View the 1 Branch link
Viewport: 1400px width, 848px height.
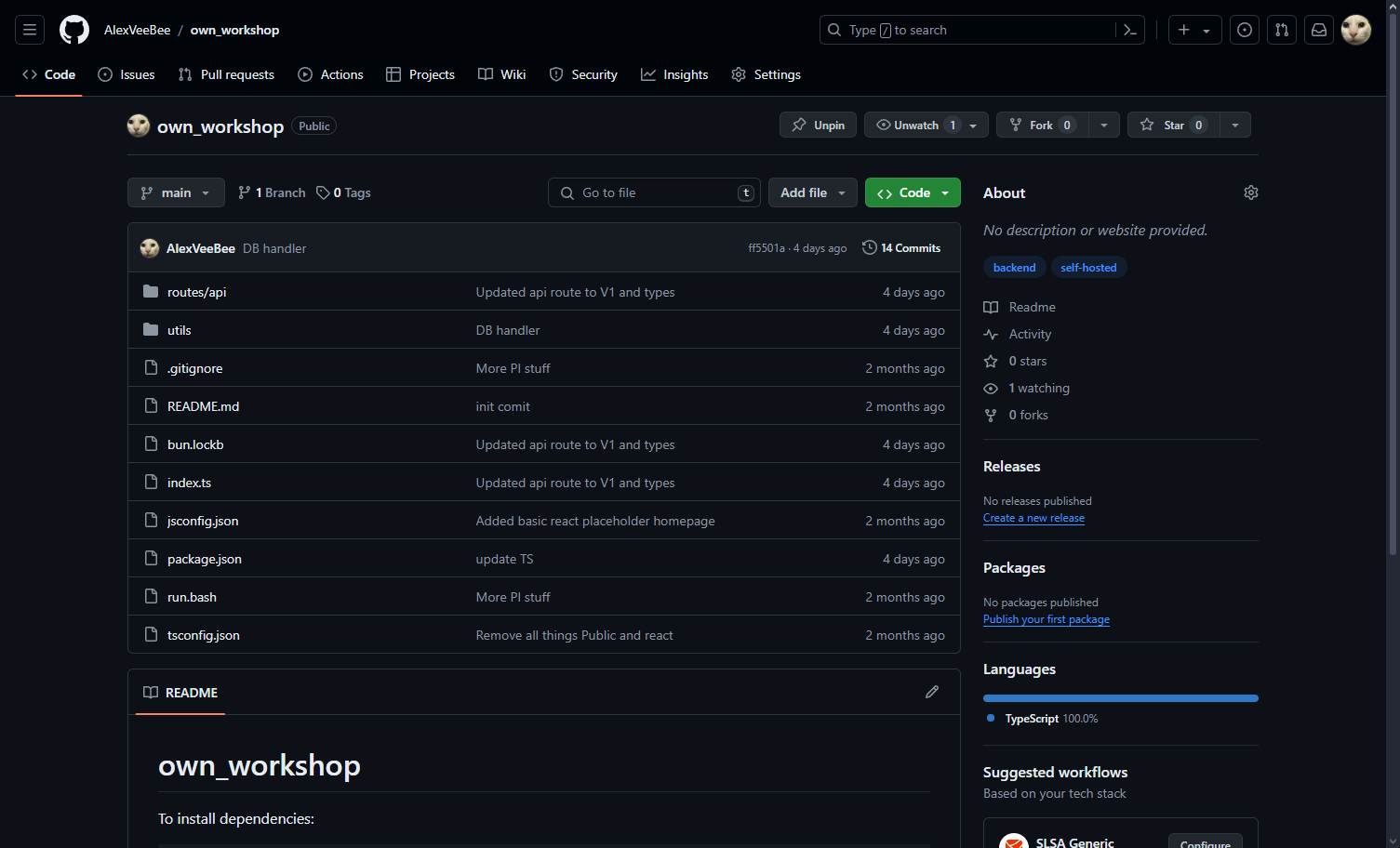point(272,192)
